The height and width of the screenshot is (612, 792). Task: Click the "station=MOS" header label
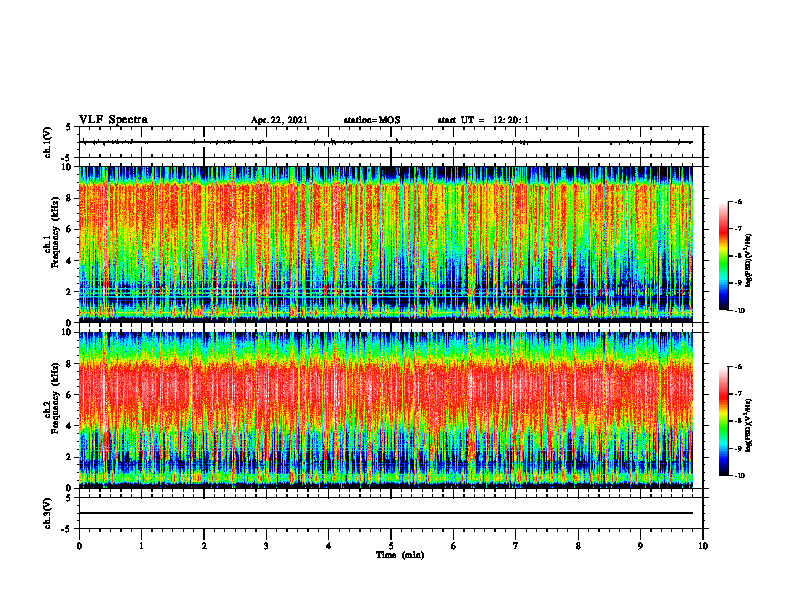tap(372, 120)
